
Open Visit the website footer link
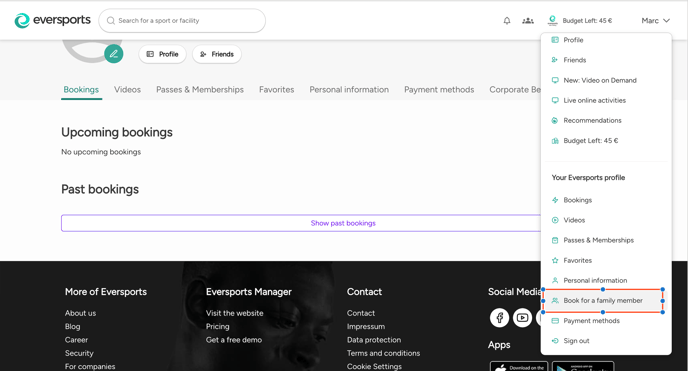pos(235,313)
